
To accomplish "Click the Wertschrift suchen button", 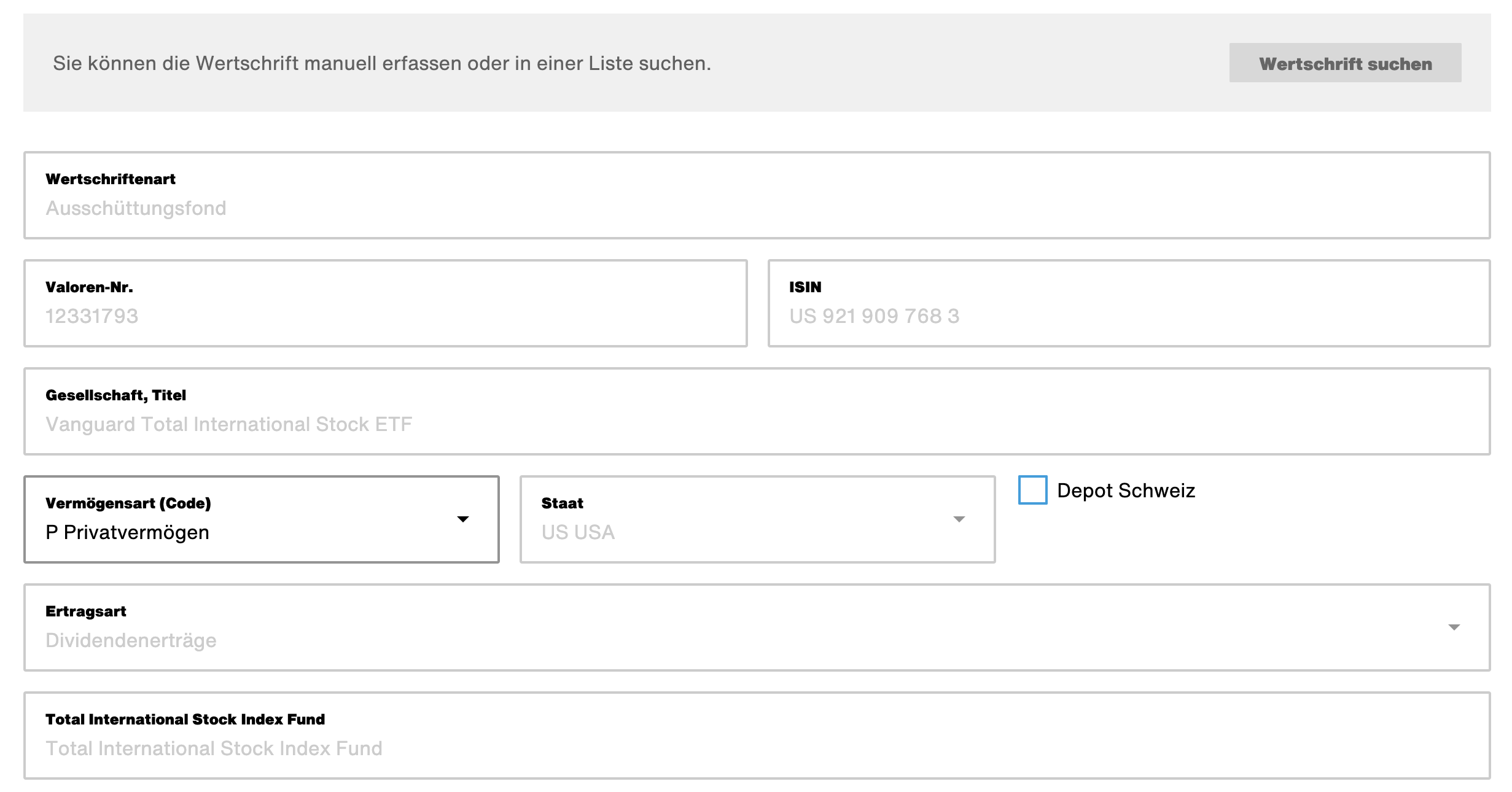I will click(x=1345, y=63).
